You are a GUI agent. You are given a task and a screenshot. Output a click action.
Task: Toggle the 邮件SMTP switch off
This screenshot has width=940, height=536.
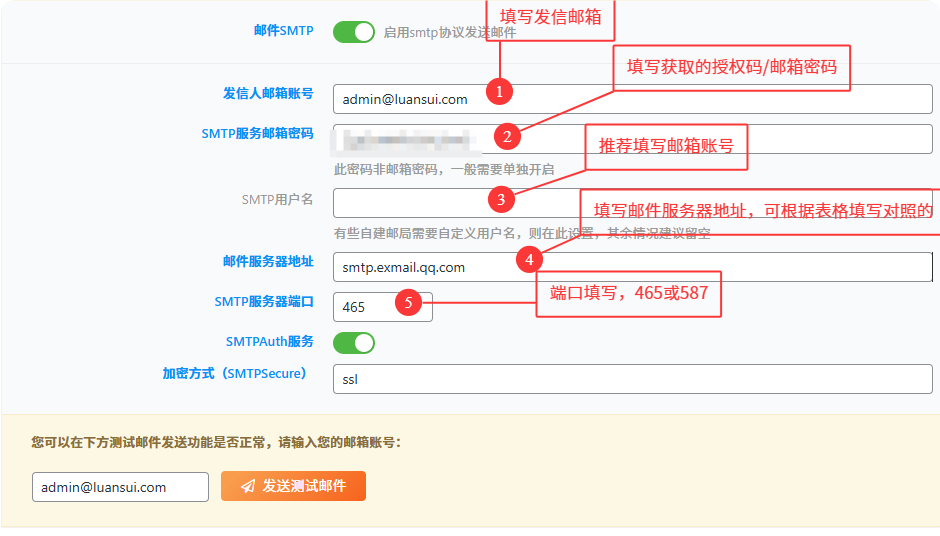(x=354, y=32)
